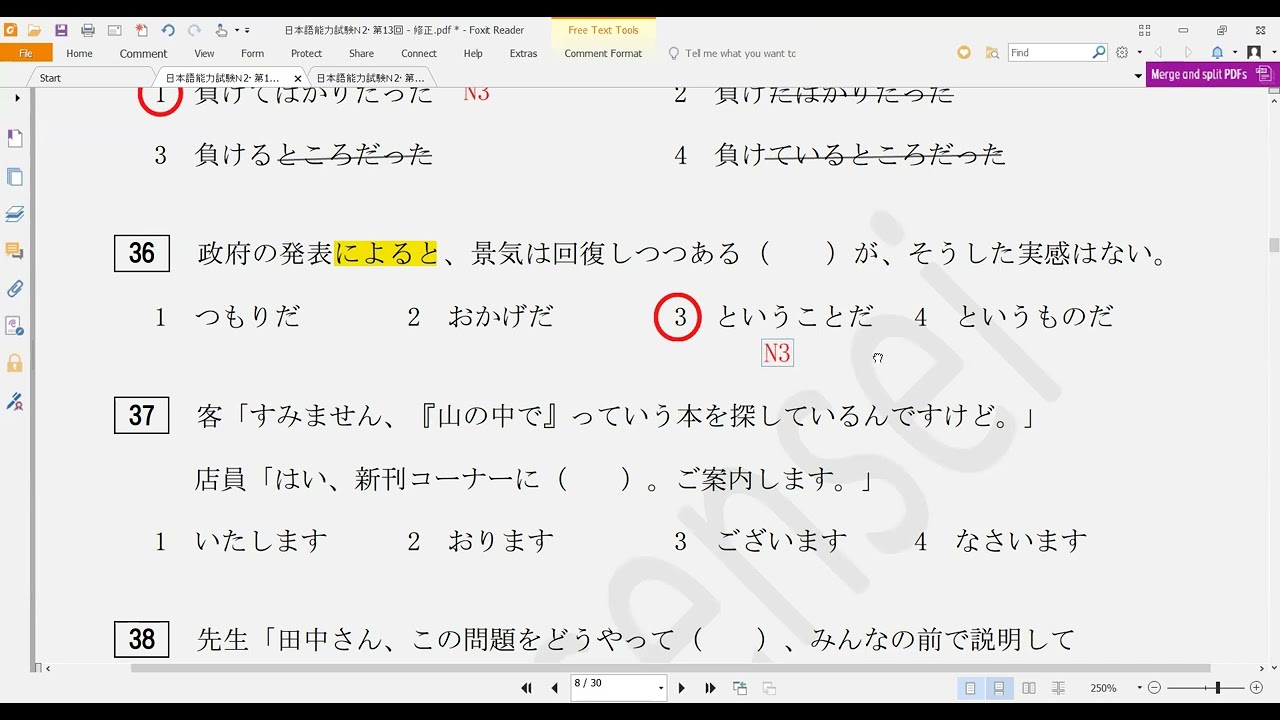Enable single page view mode
This screenshot has height=720, width=1280.
pos(970,688)
